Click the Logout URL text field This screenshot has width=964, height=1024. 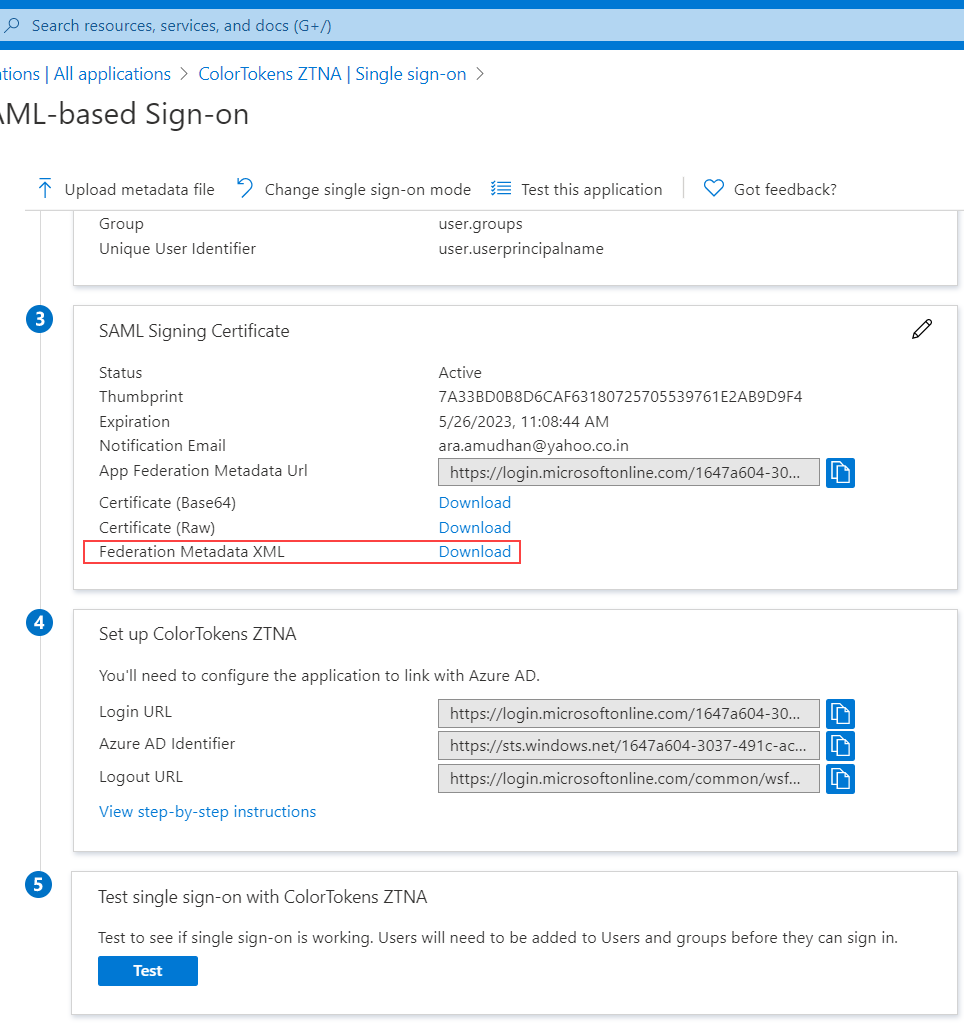[x=628, y=778]
